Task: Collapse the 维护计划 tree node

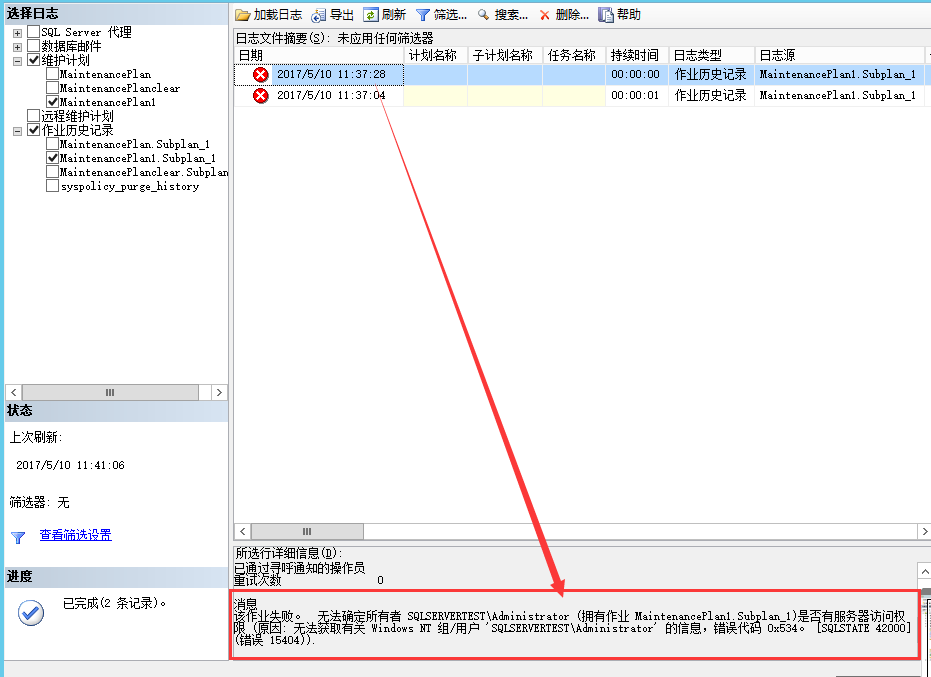Action: pos(17,61)
